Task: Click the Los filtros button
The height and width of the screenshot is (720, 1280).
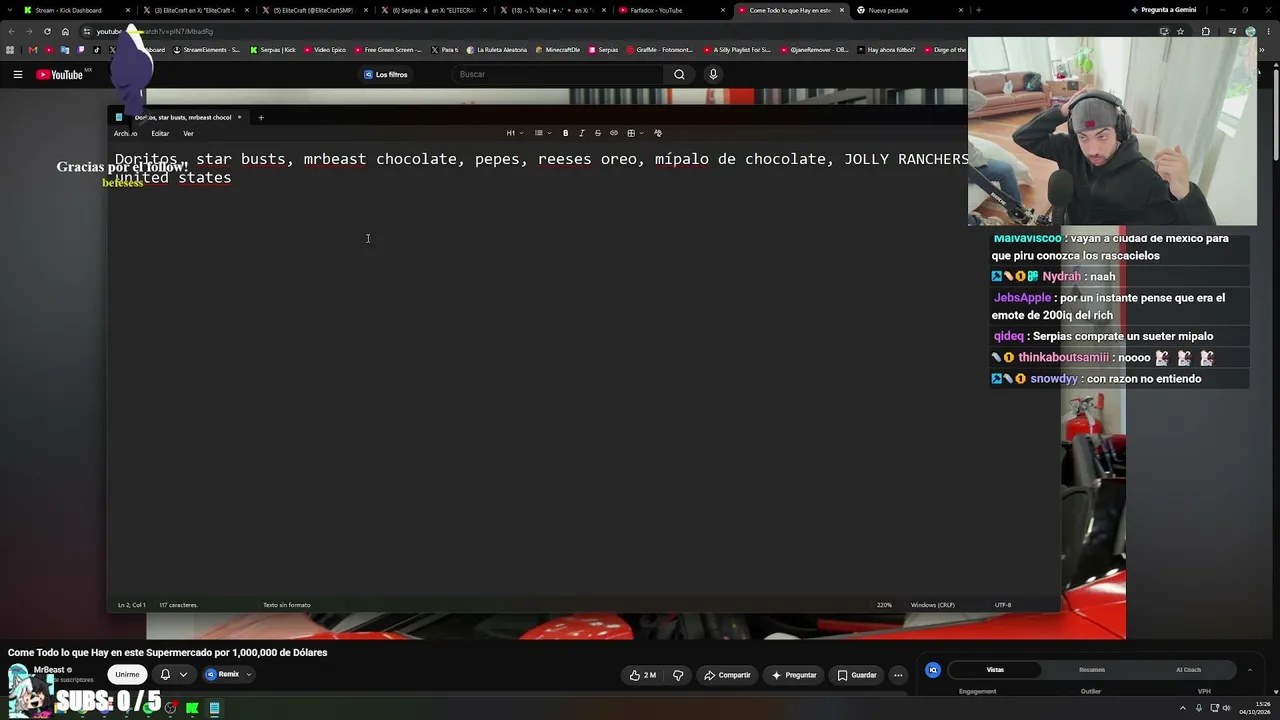Action: point(386,74)
